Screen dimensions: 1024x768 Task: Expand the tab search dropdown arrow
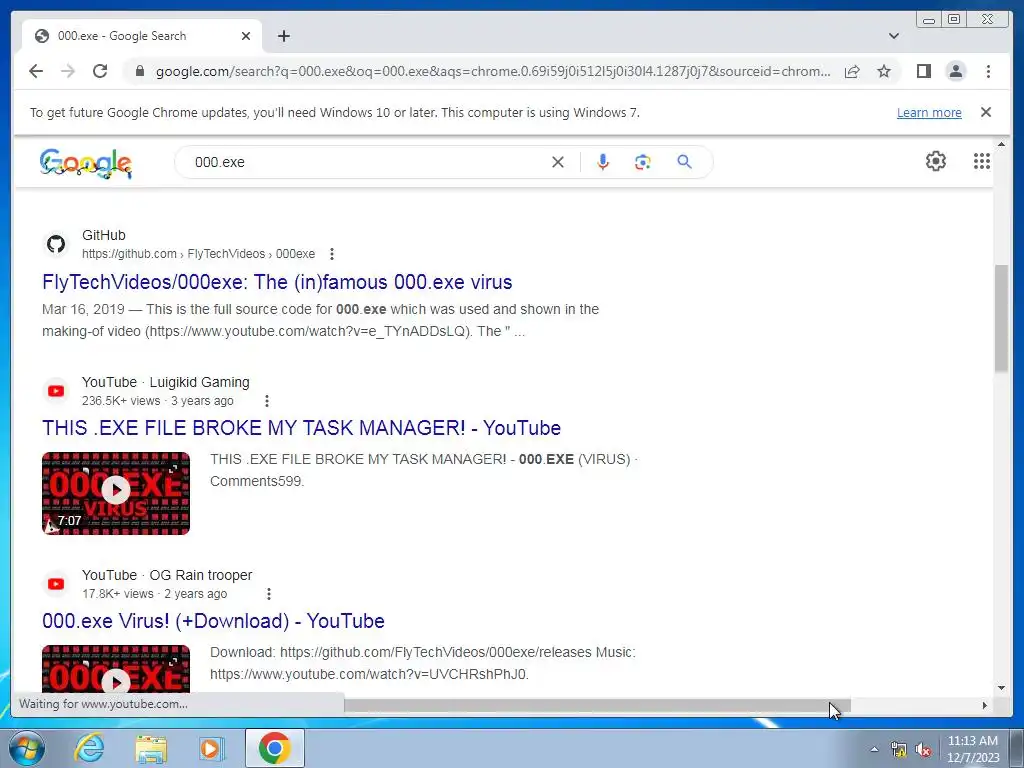pos(894,36)
